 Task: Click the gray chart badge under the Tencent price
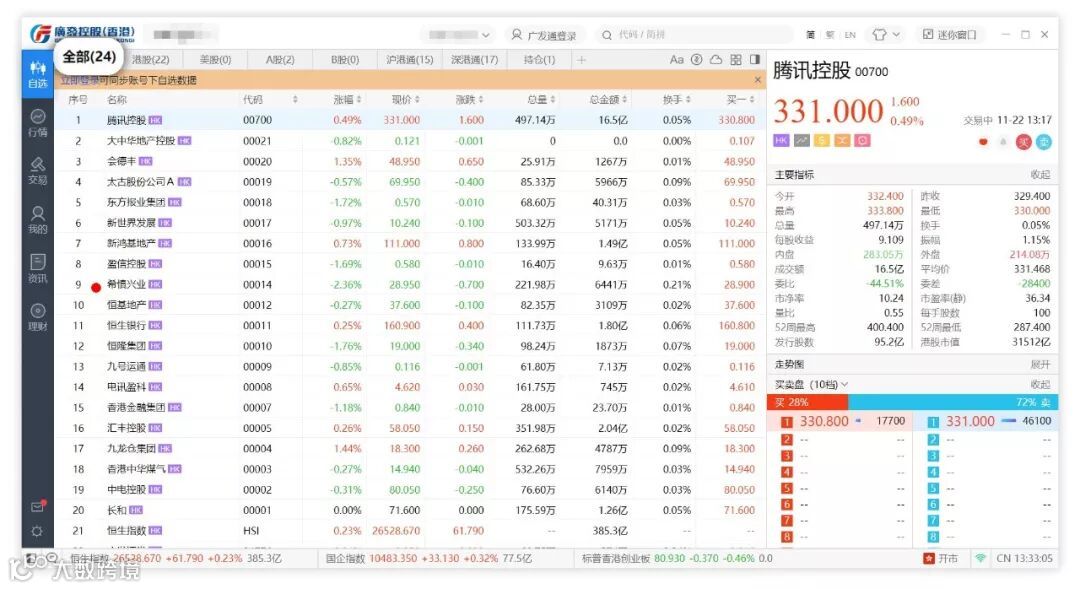[x=802, y=141]
